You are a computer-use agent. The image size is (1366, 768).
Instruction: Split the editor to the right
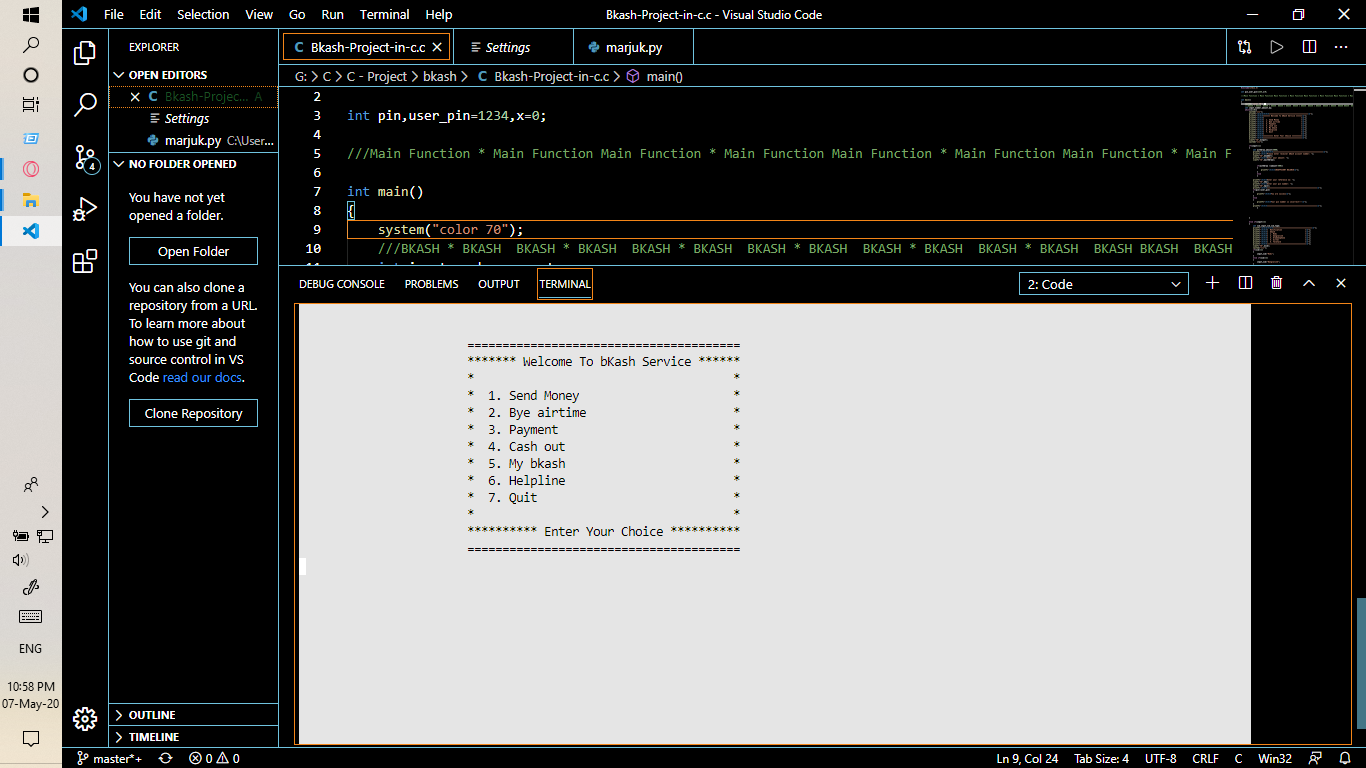[x=1309, y=47]
